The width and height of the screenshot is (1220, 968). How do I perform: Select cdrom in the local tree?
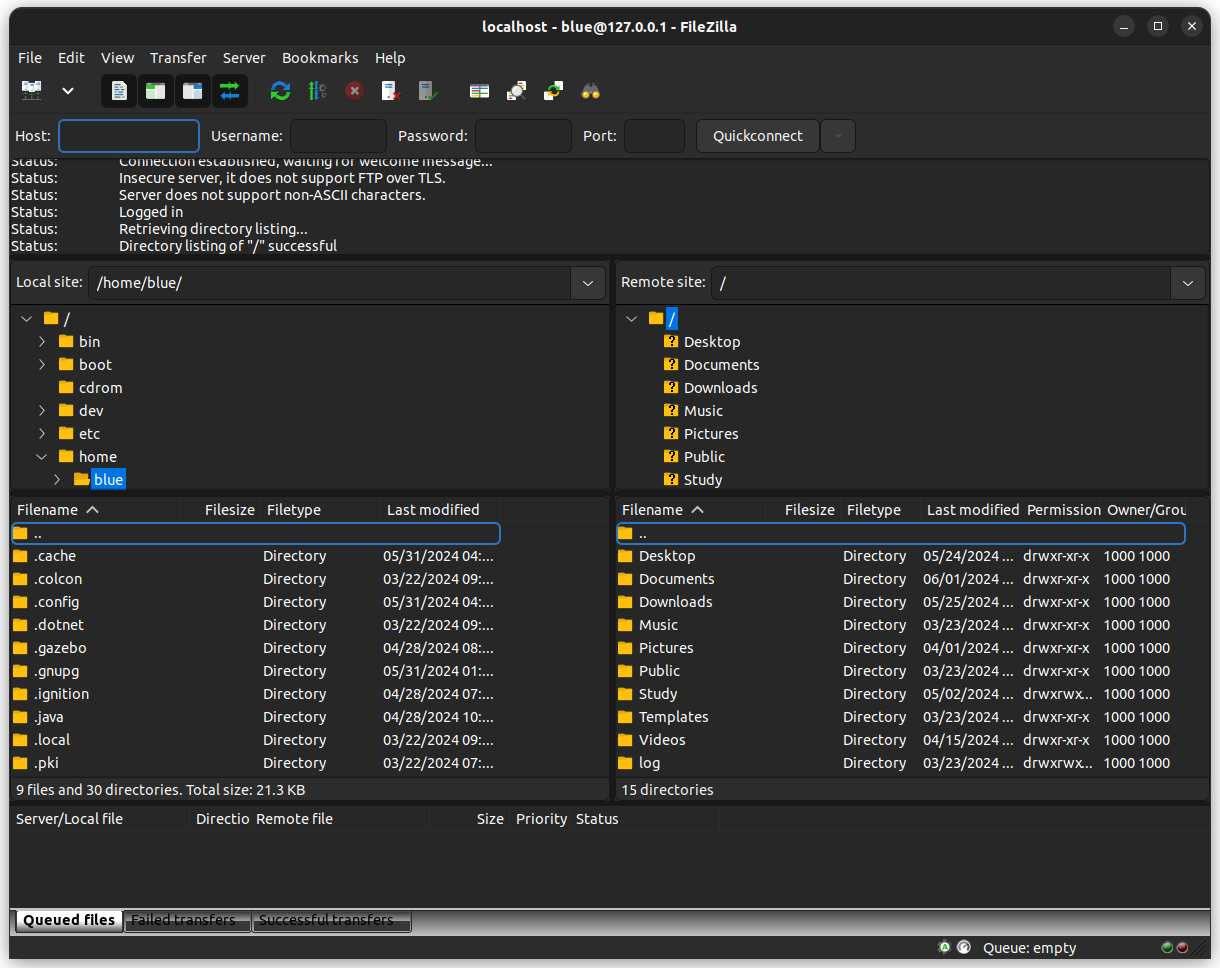pyautogui.click(x=100, y=388)
